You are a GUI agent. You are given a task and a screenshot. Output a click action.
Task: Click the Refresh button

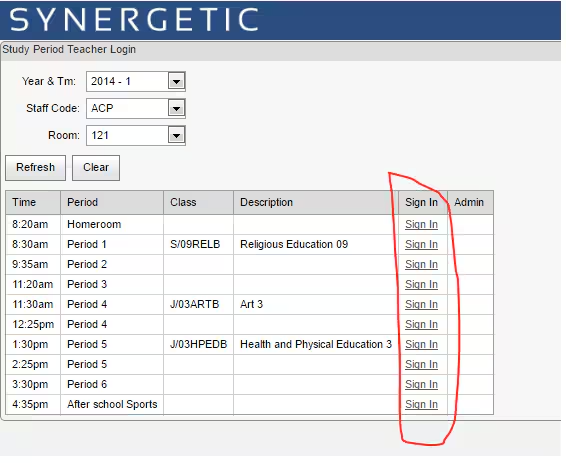pyautogui.click(x=35, y=168)
